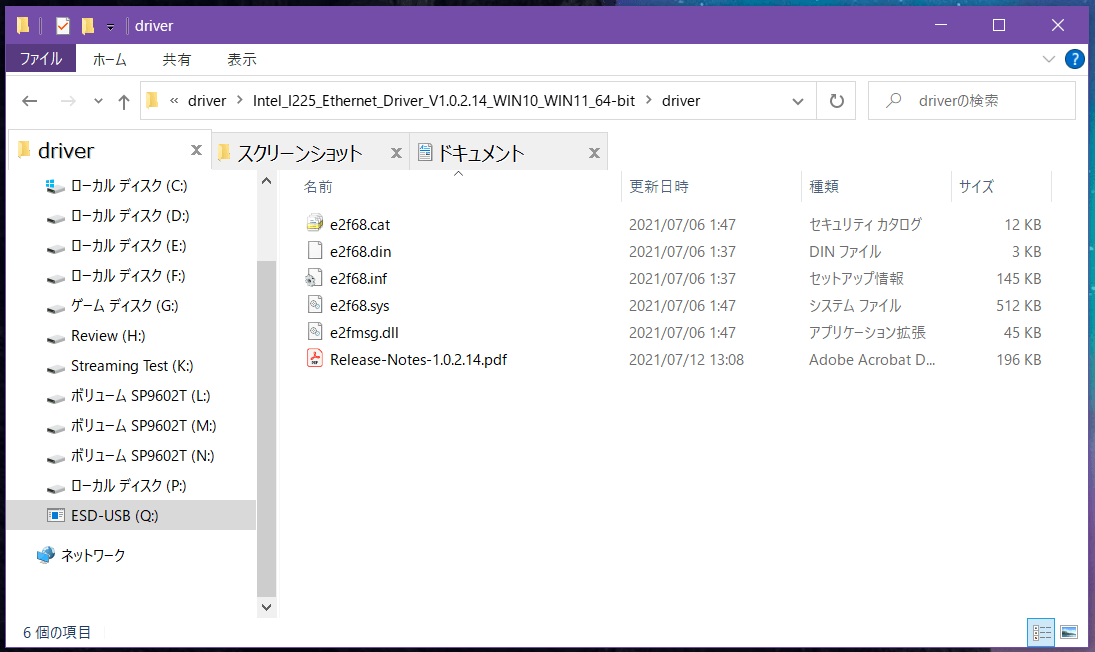Viewport: 1095px width, 652px height.
Task: Click the Back navigation arrow
Action: (30, 101)
